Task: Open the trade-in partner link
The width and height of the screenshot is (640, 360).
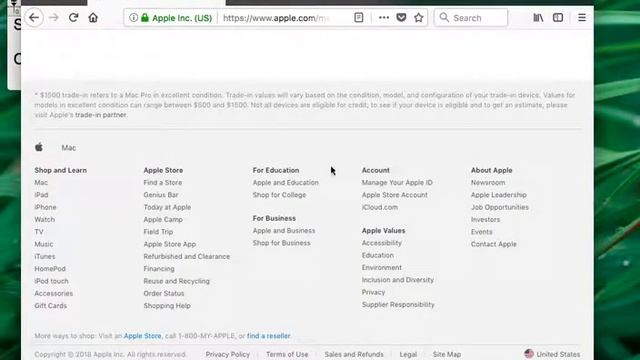Action: click(x=101, y=115)
